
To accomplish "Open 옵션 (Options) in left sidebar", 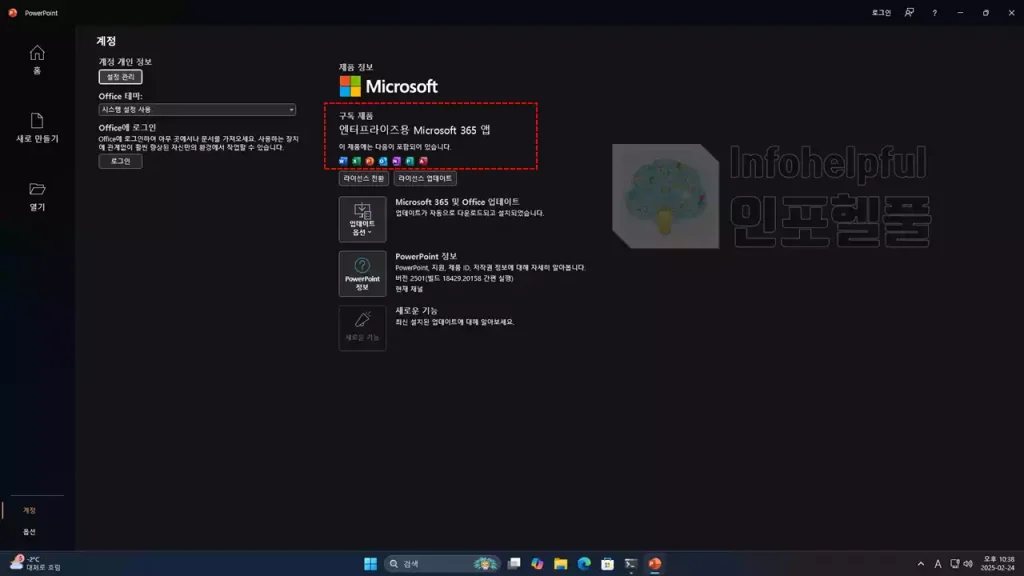I will pos(29,532).
